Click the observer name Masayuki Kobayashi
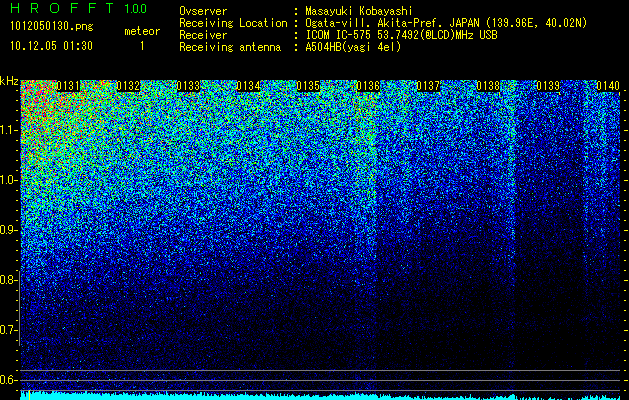Image resolution: width=629 pixels, height=400 pixels. click(x=358, y=11)
